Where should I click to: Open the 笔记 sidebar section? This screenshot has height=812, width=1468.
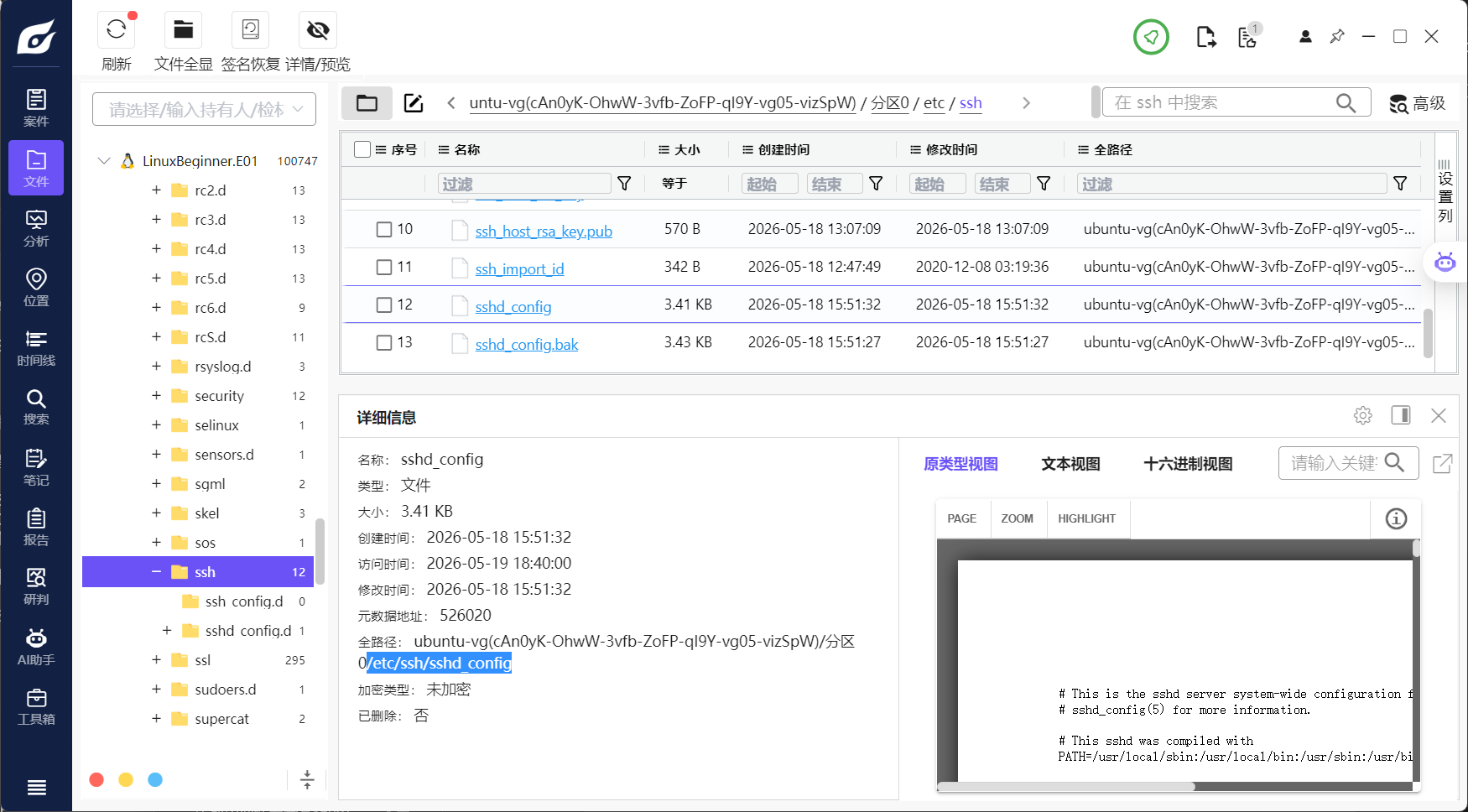(x=36, y=467)
